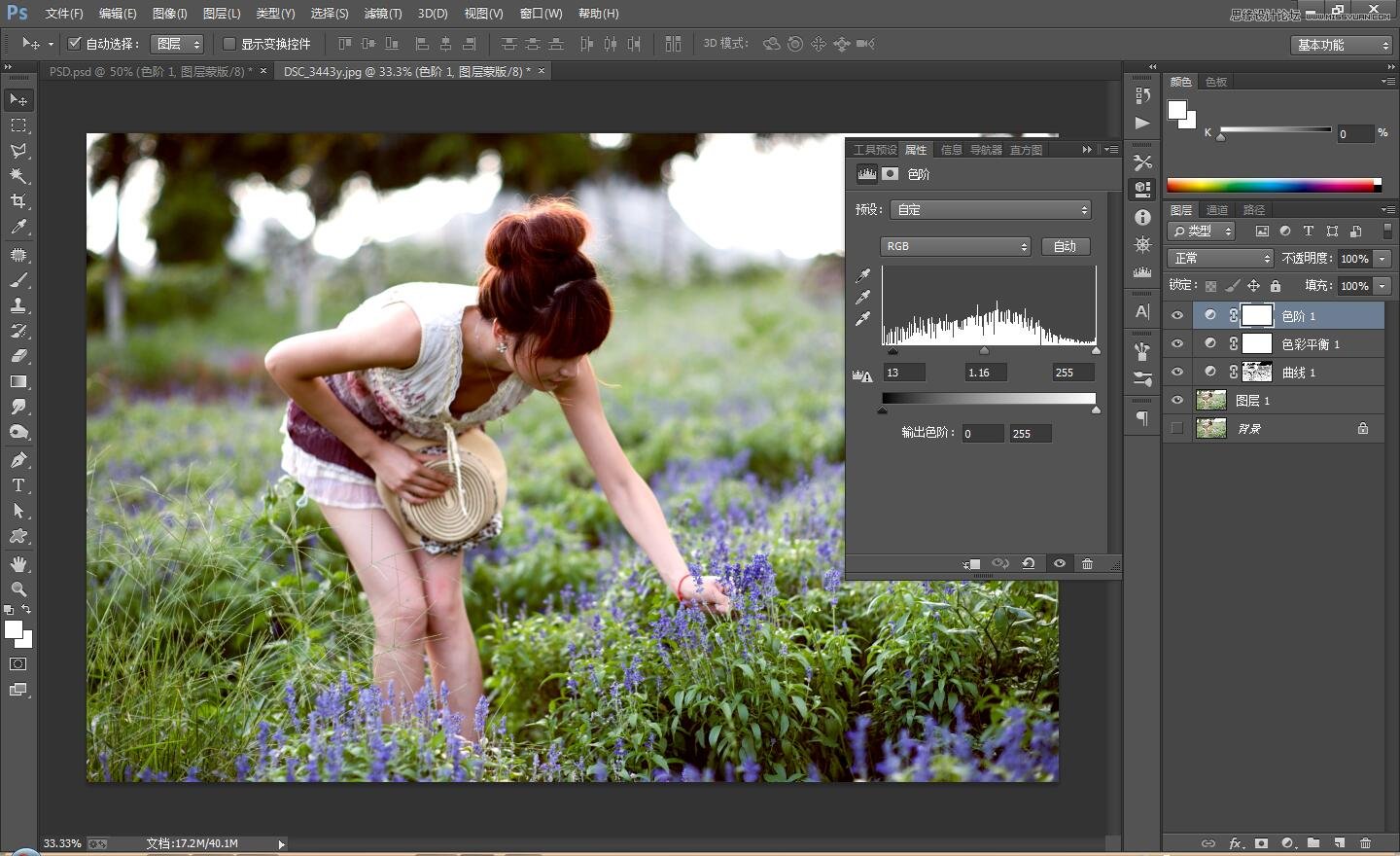Viewport: 1400px width, 856px height.
Task: Open the layer blending mode dropdown showing 正常
Action: (x=1220, y=258)
